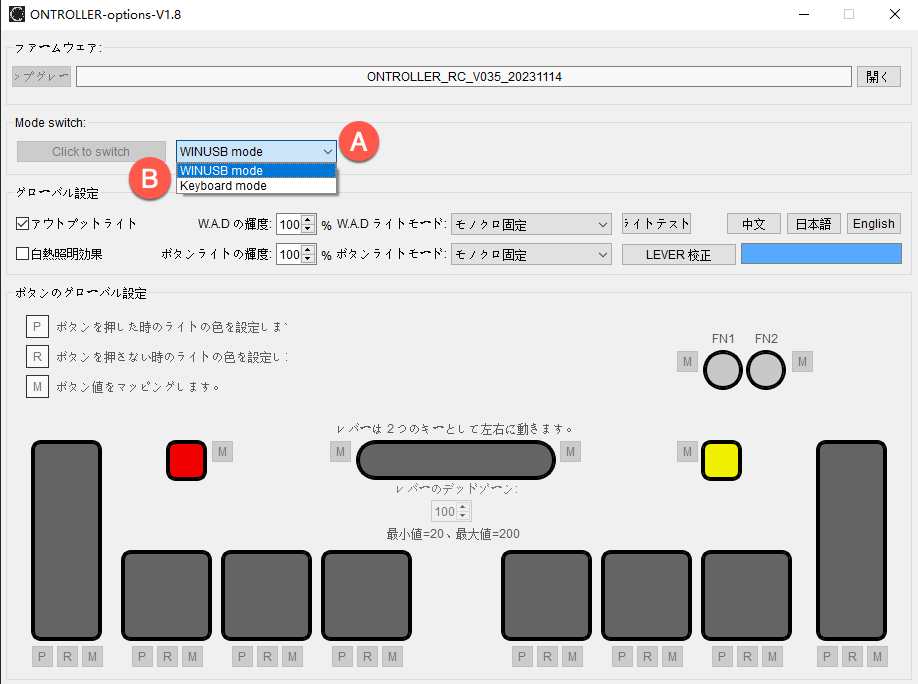Click the firmware name field ONTROLLER_RC_V035_20231114

pos(464,77)
